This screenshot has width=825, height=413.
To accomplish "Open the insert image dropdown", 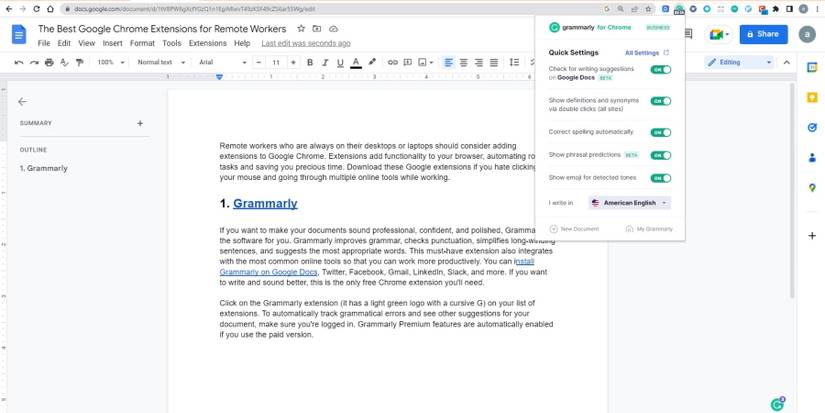I will click(x=426, y=62).
